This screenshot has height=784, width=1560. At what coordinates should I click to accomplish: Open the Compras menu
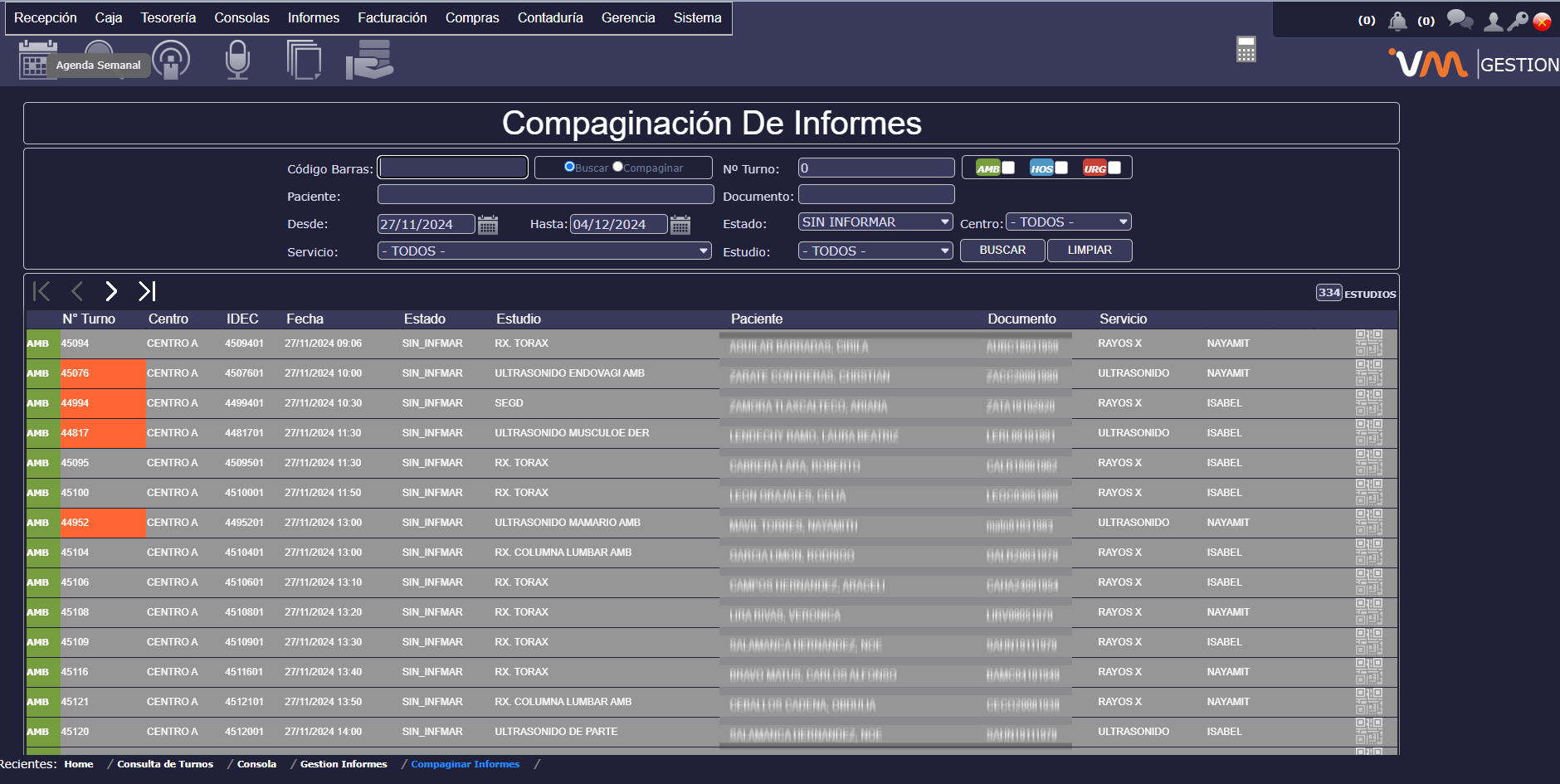click(472, 17)
